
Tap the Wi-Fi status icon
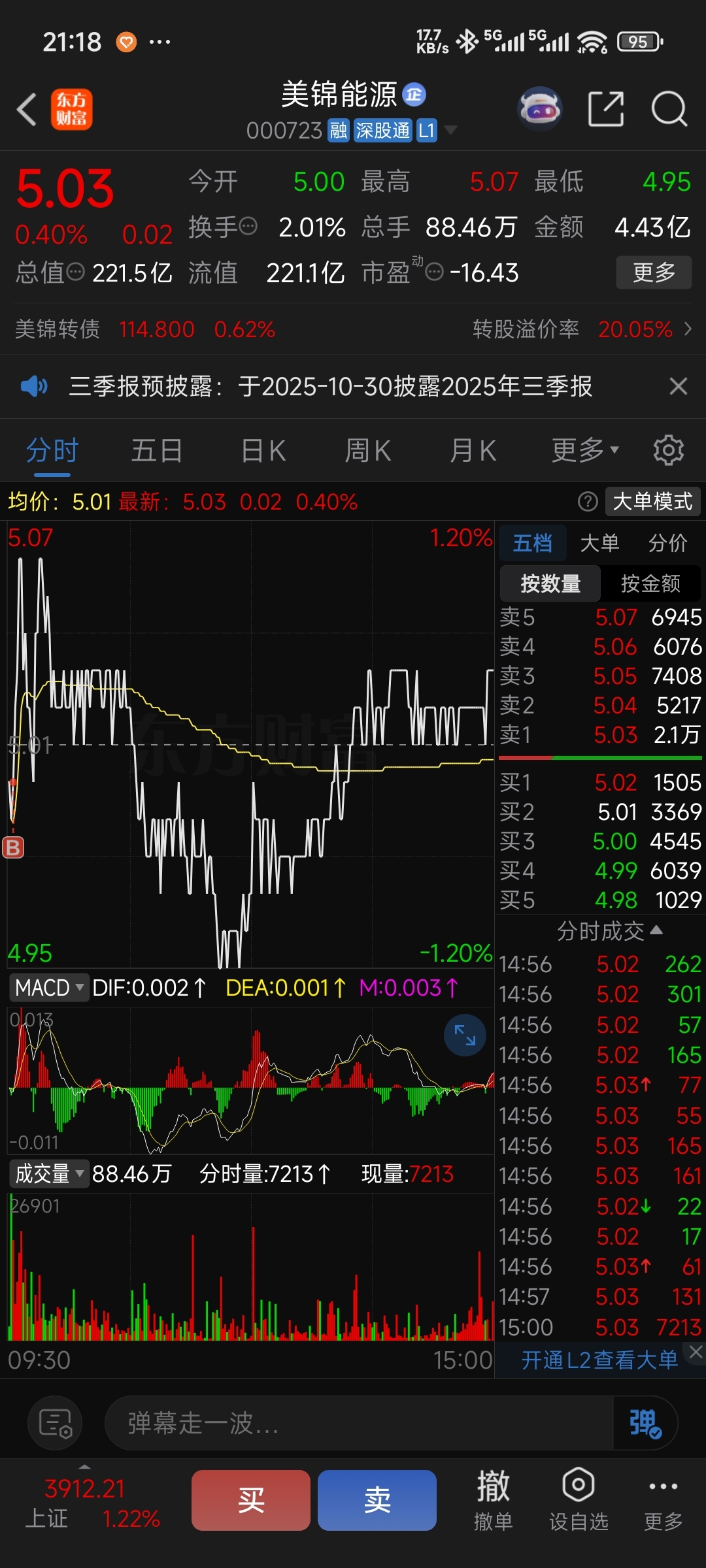pos(592,42)
